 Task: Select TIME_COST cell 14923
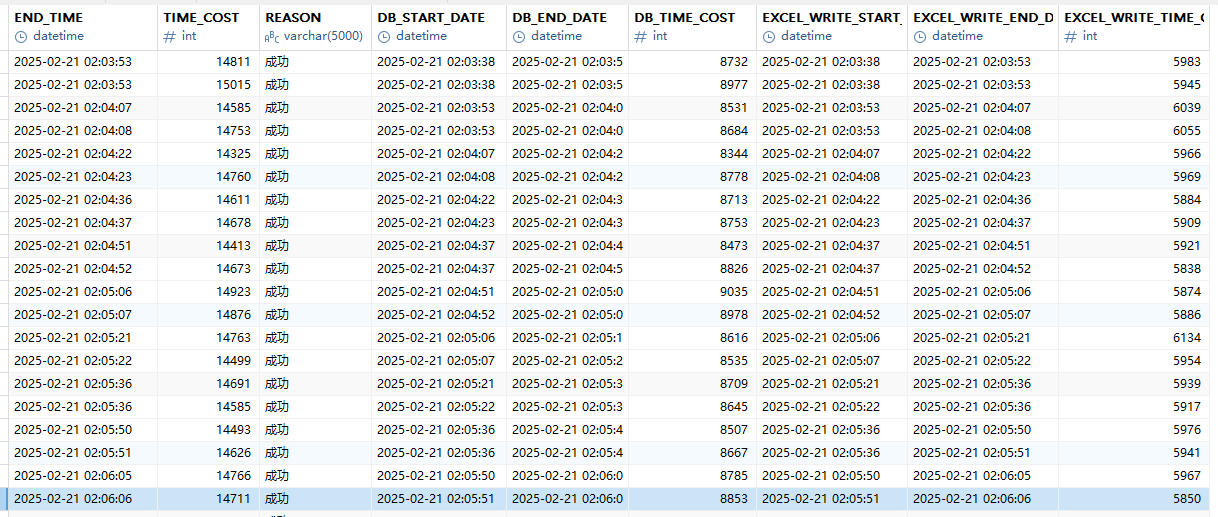[209, 292]
